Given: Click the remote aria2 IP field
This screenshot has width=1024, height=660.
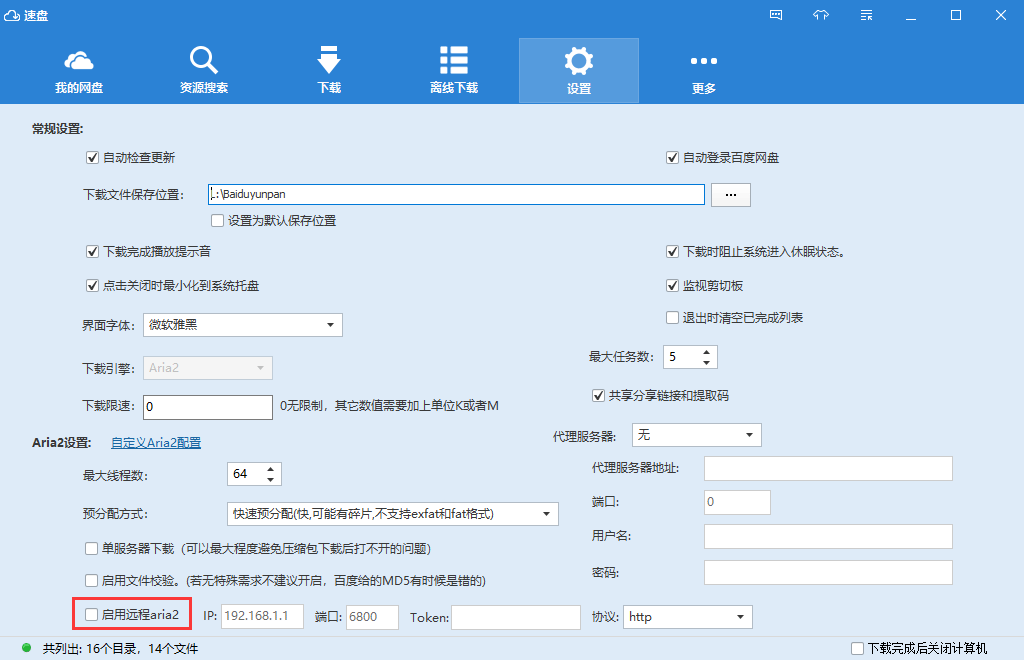Looking at the screenshot, I should pos(263,617).
